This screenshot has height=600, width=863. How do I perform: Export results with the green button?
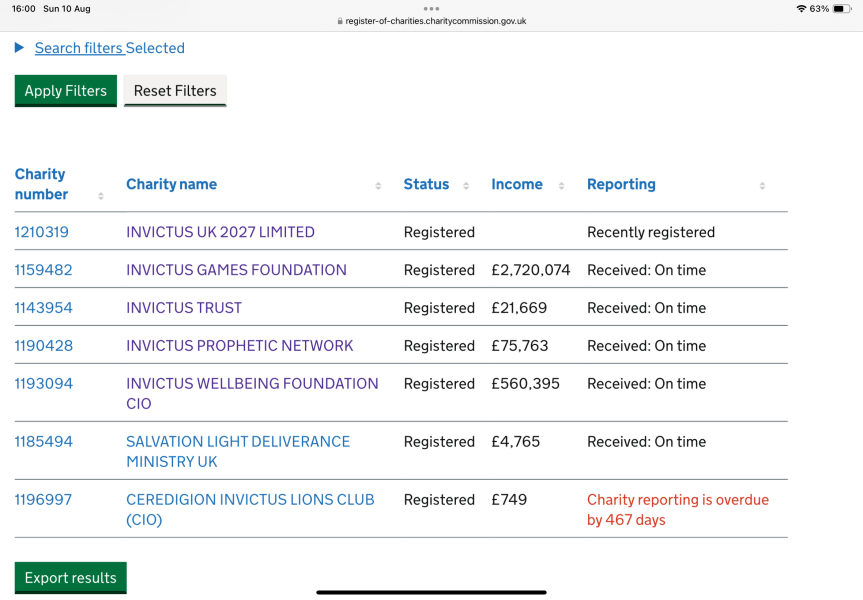click(x=70, y=577)
